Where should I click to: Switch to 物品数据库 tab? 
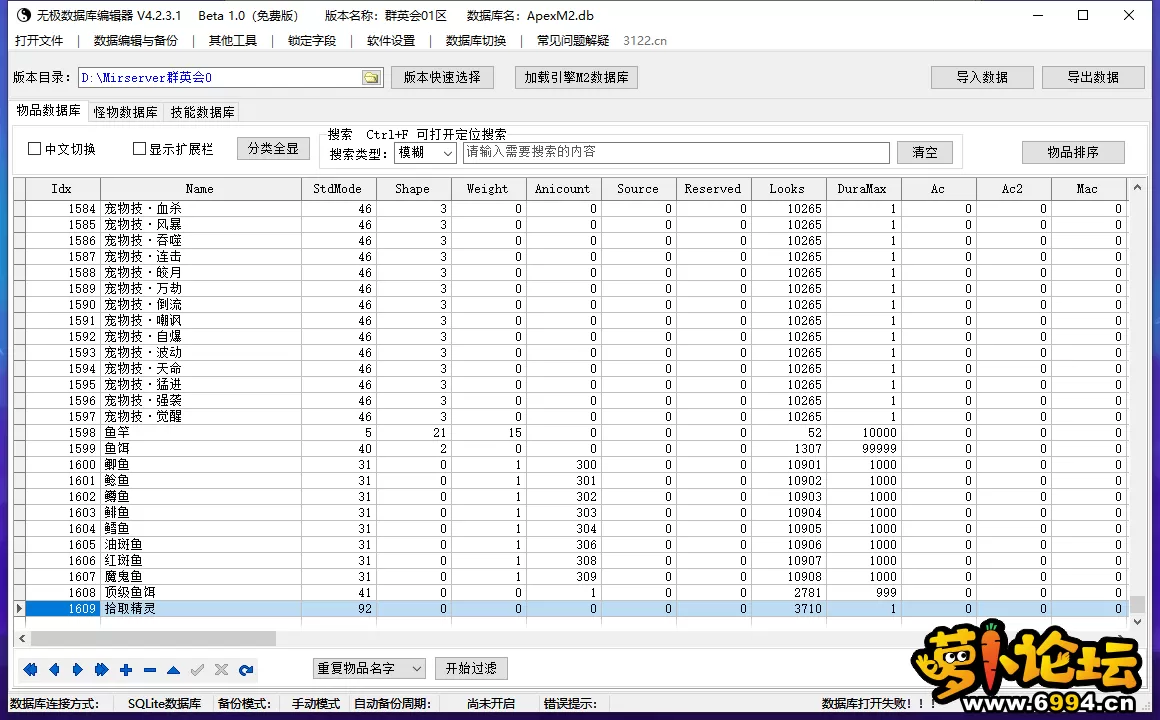[x=48, y=110]
